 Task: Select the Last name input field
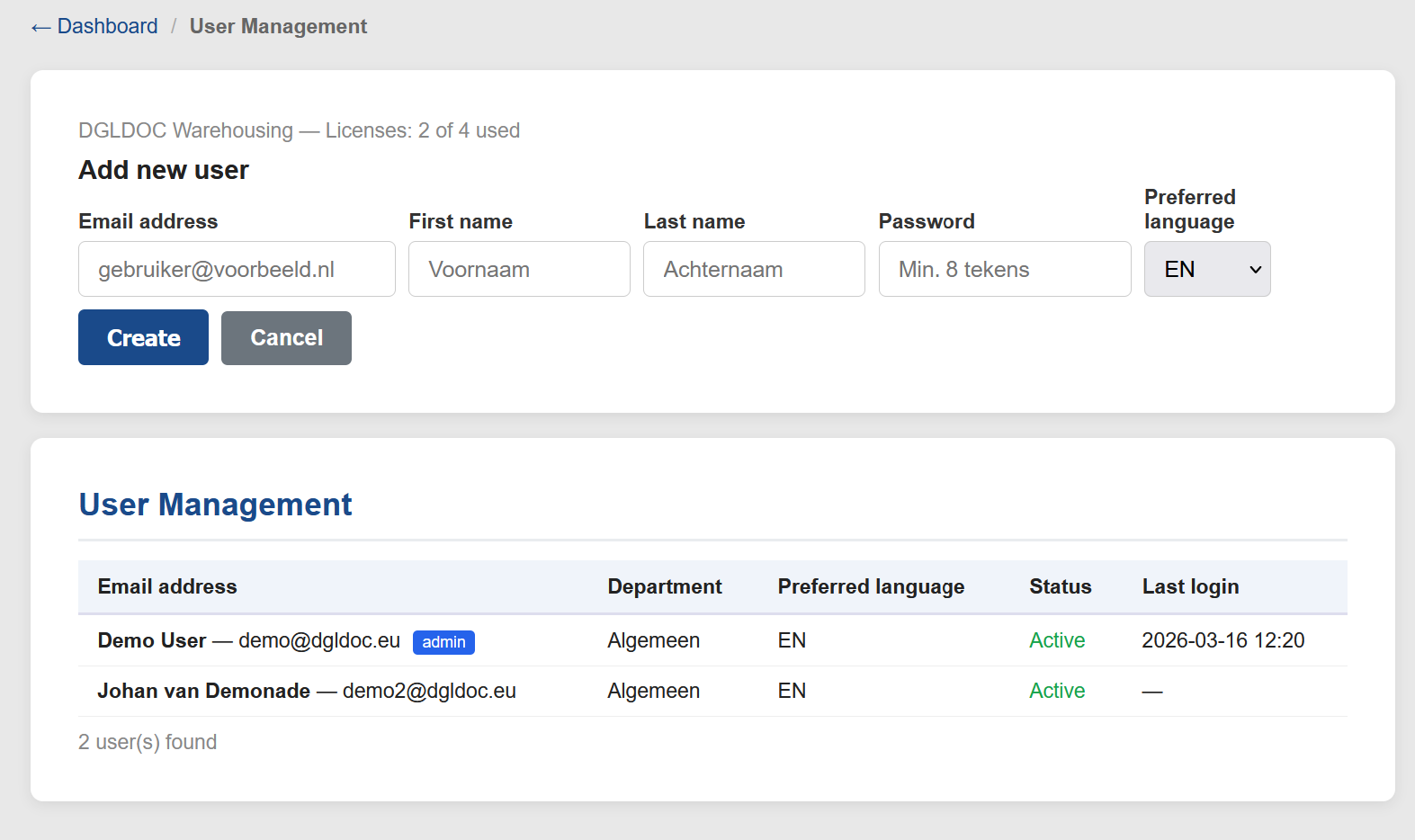[x=754, y=269]
